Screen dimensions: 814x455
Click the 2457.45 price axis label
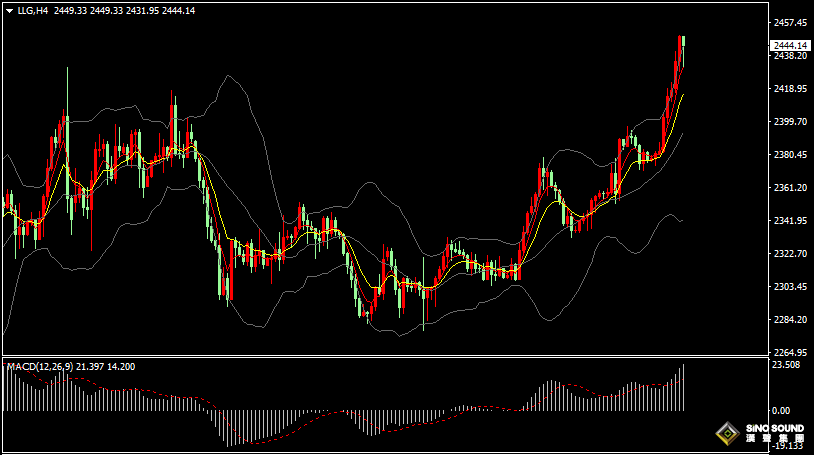click(x=791, y=22)
